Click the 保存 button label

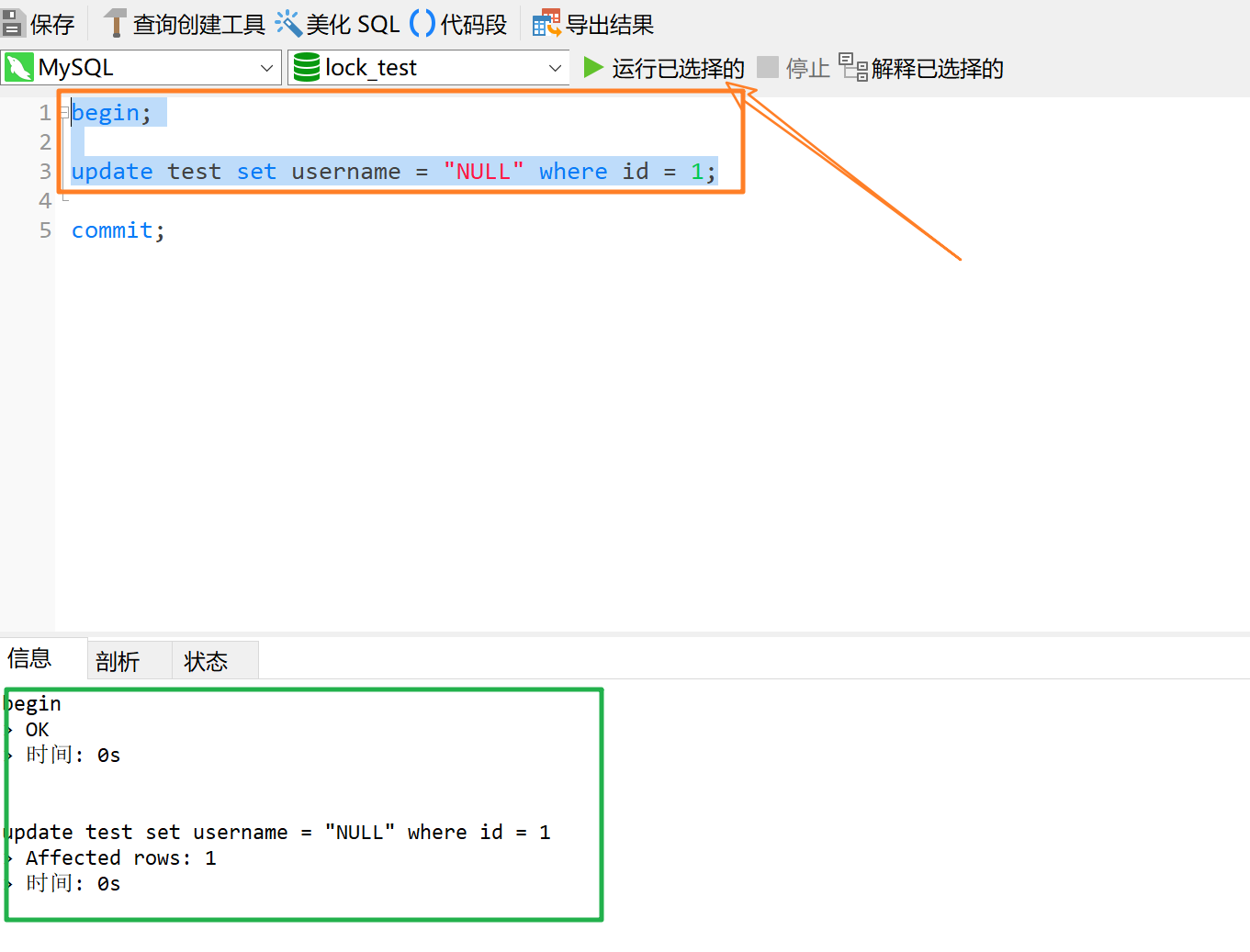pyautogui.click(x=52, y=25)
